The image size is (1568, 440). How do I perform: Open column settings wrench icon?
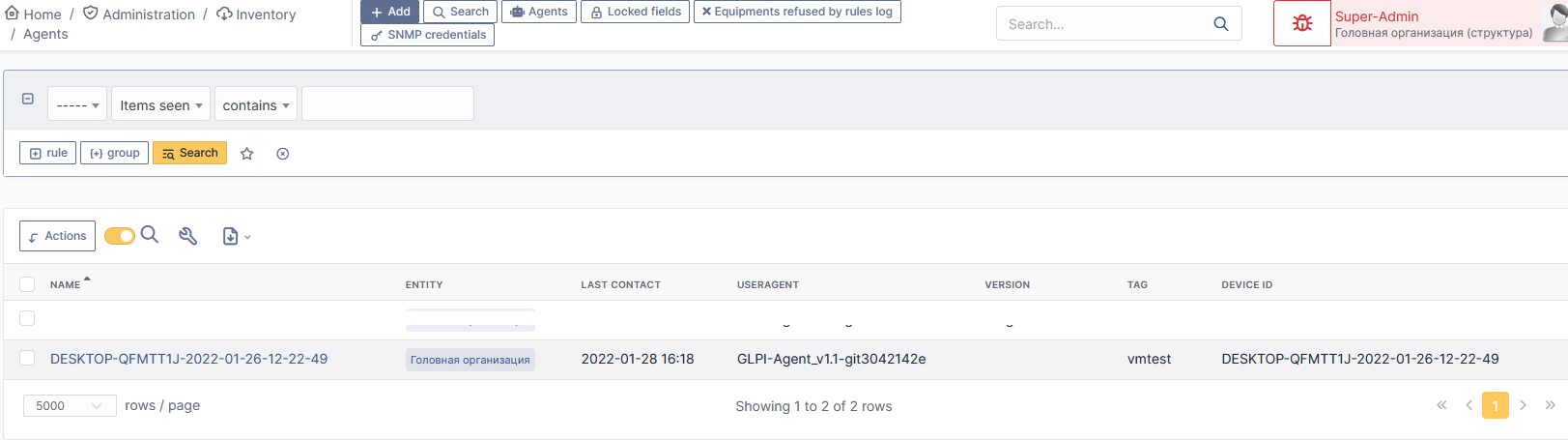click(188, 236)
